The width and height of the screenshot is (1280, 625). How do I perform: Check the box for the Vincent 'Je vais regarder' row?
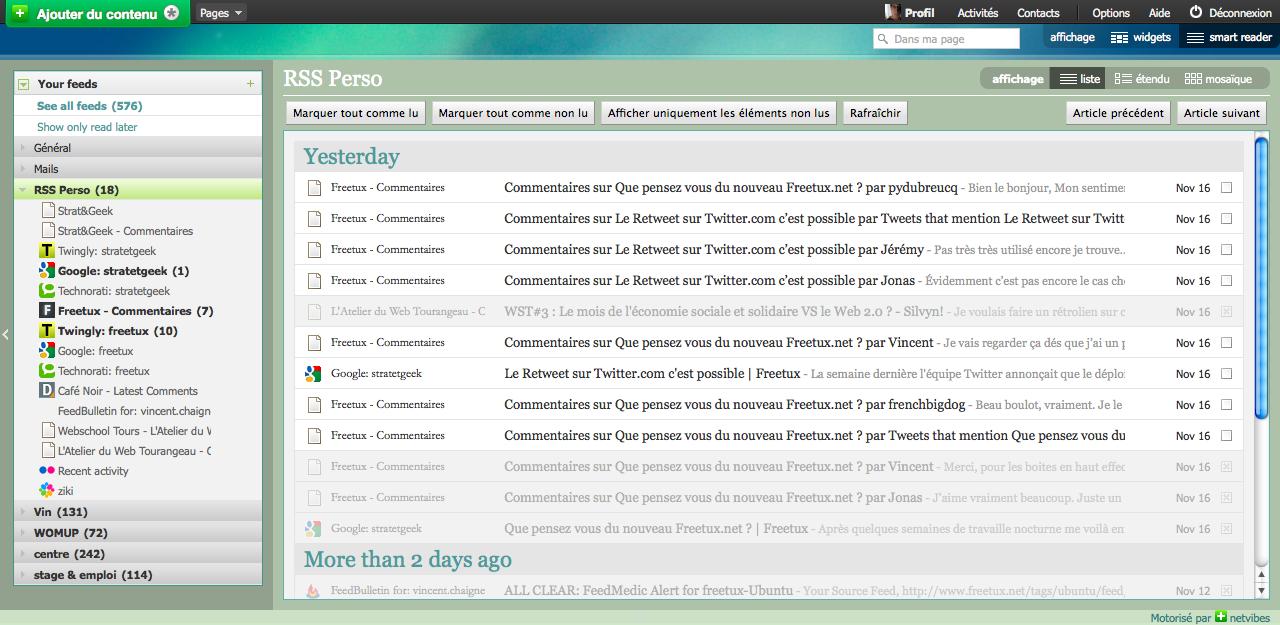pyautogui.click(x=1226, y=343)
